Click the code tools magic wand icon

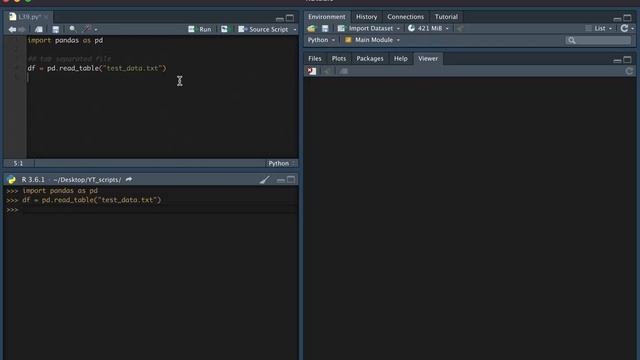(x=86, y=29)
